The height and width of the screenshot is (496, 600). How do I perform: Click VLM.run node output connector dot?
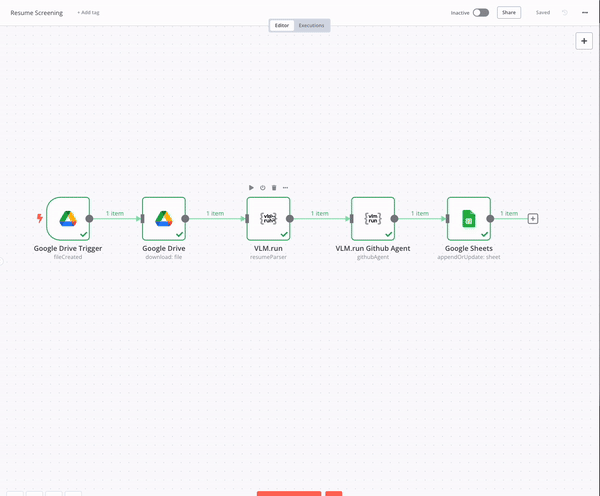[290, 219]
